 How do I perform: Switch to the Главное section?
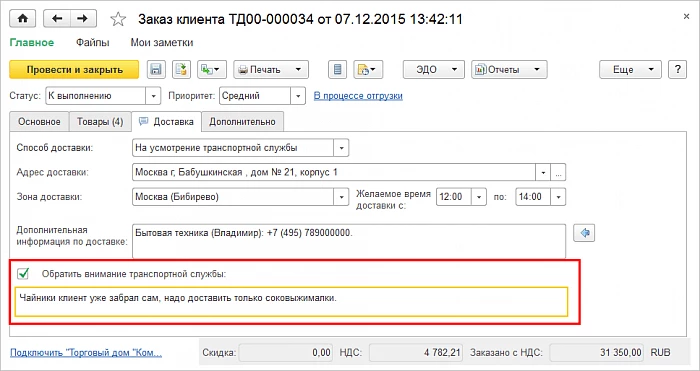32,43
